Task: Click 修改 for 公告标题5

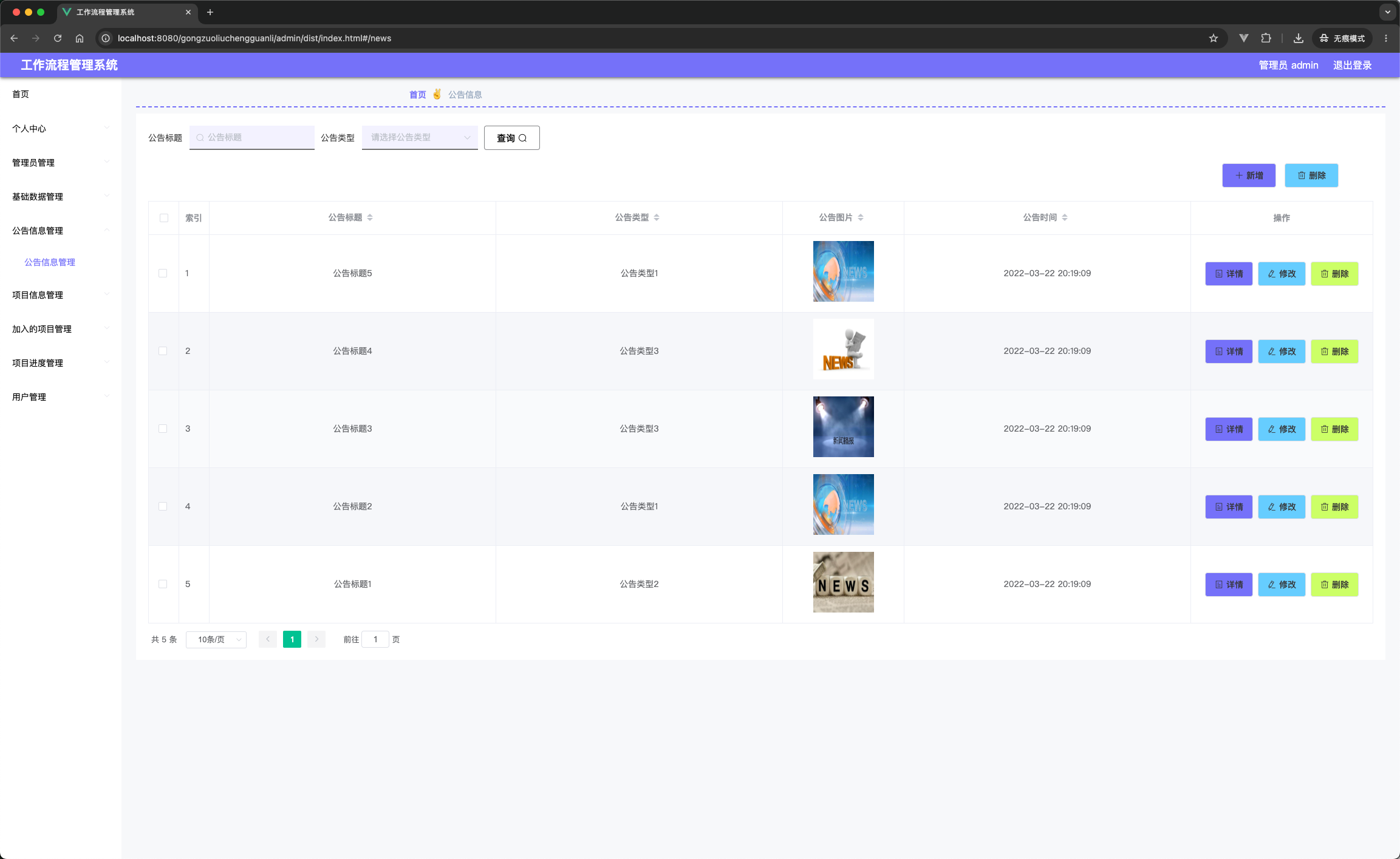Action: click(1282, 274)
